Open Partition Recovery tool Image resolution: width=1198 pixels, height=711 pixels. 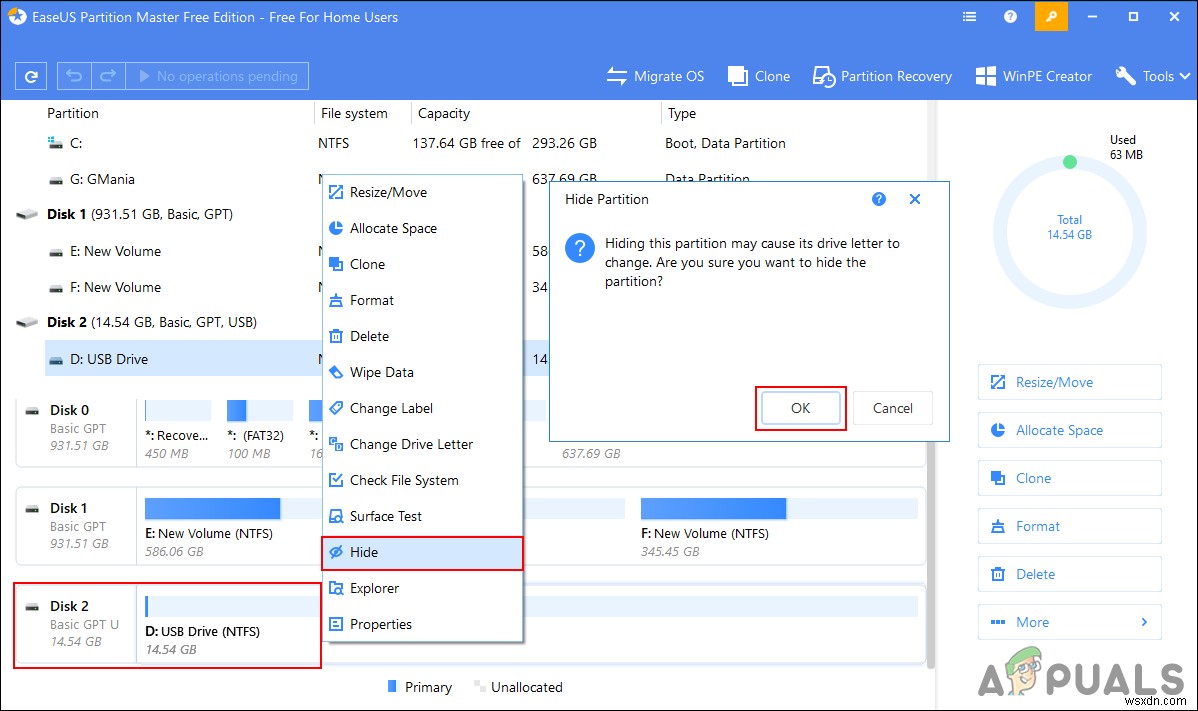click(882, 76)
